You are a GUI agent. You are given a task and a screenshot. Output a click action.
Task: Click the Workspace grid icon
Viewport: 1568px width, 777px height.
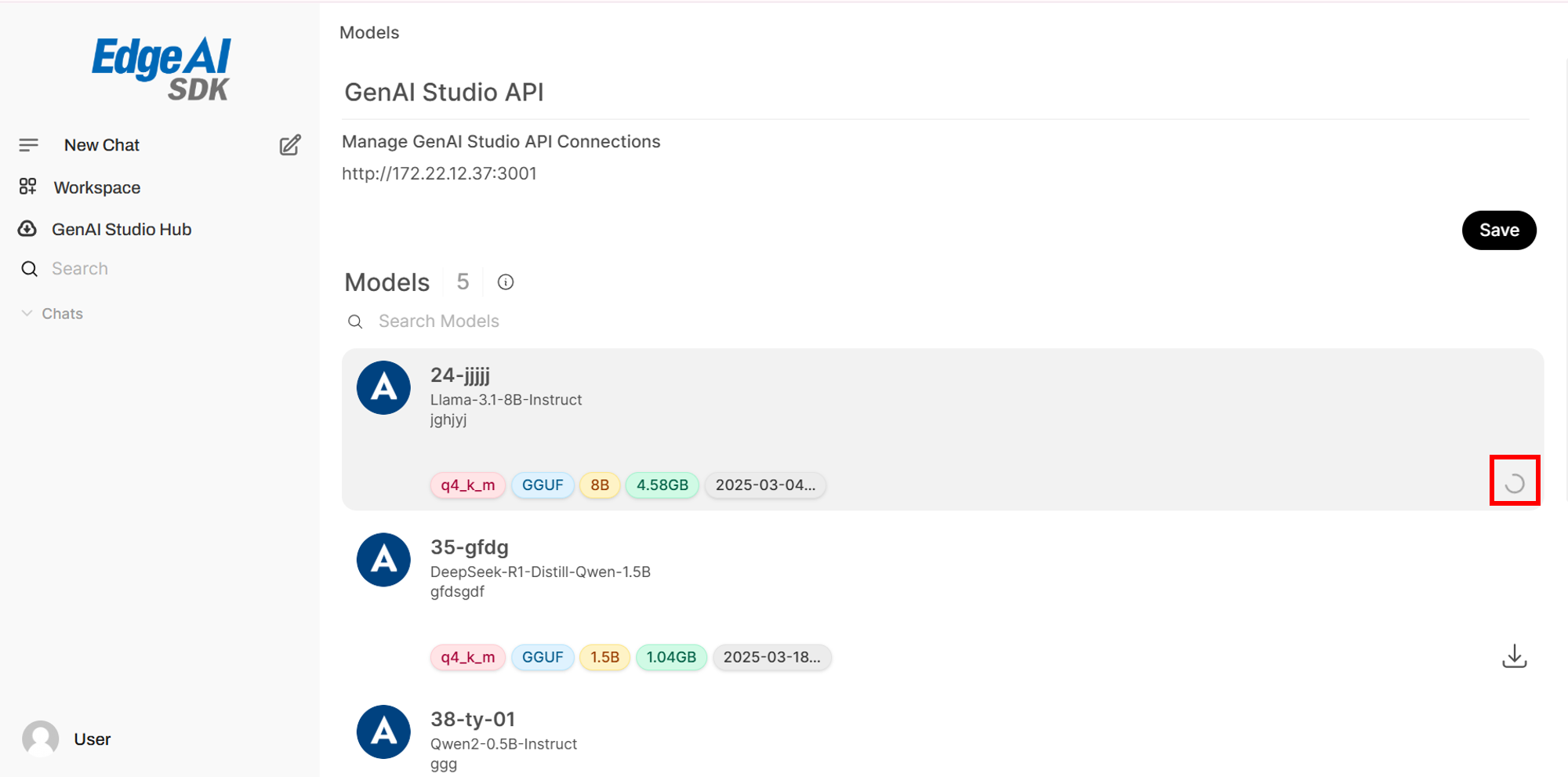click(x=28, y=187)
